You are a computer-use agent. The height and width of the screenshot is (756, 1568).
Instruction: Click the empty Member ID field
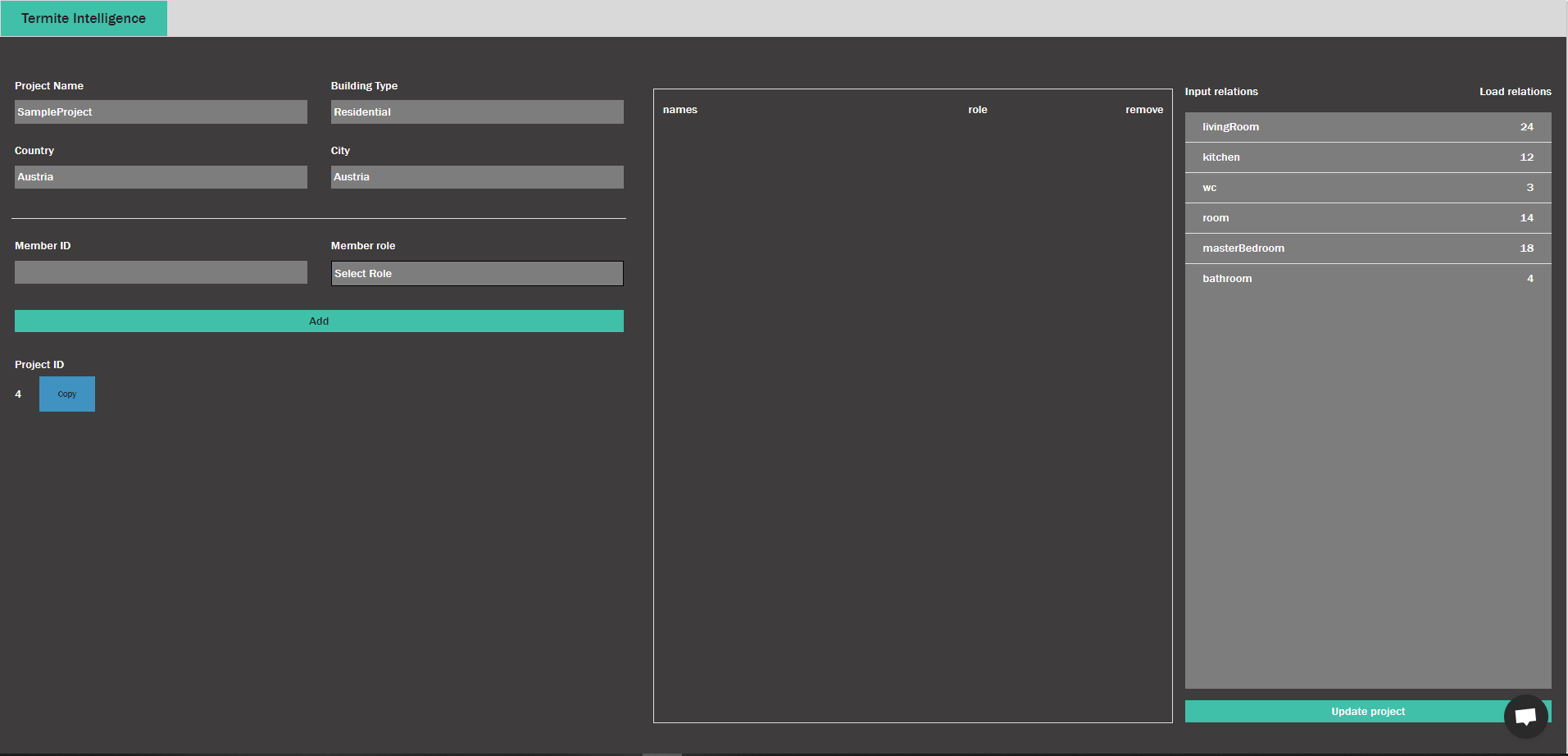pyautogui.click(x=161, y=272)
